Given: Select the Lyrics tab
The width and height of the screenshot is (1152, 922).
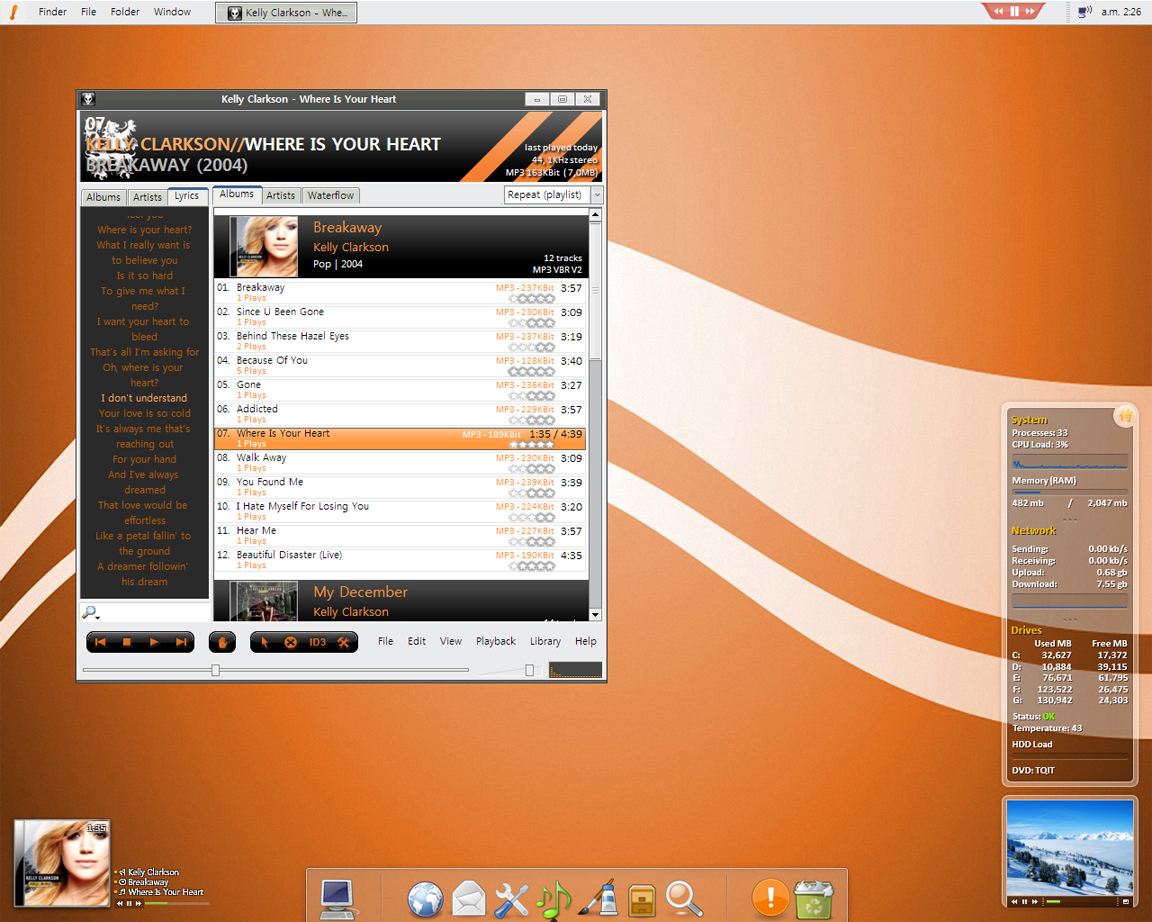Looking at the screenshot, I should pos(187,195).
